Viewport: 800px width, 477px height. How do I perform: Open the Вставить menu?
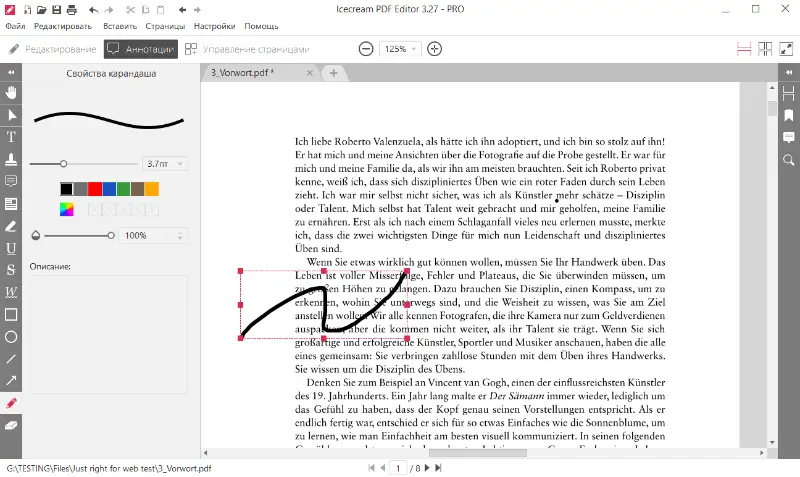point(120,26)
